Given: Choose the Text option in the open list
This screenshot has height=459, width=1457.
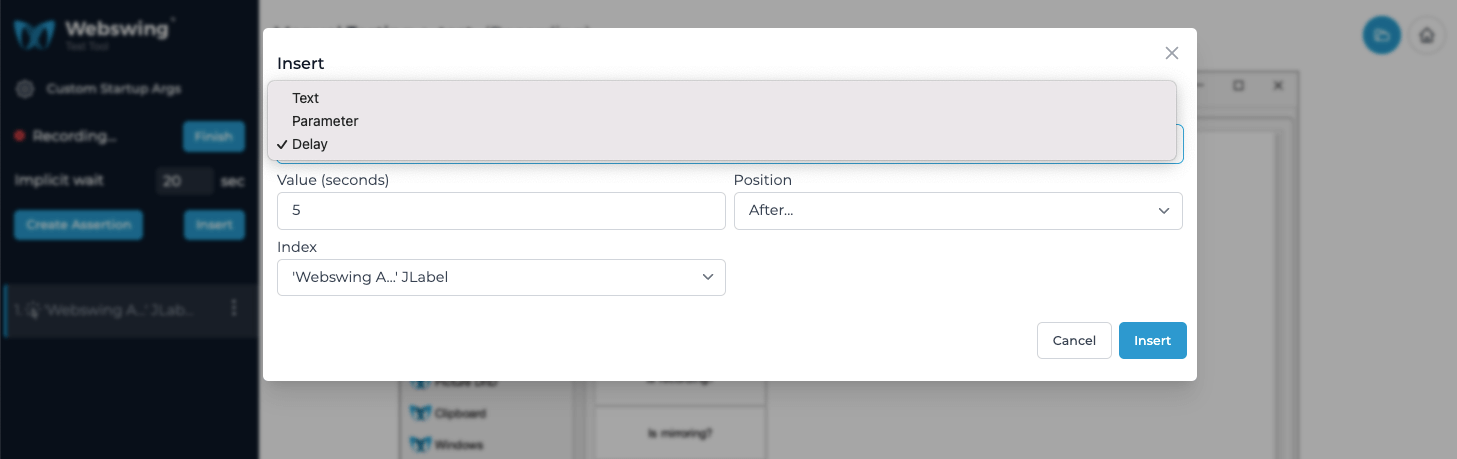Looking at the screenshot, I should [306, 98].
